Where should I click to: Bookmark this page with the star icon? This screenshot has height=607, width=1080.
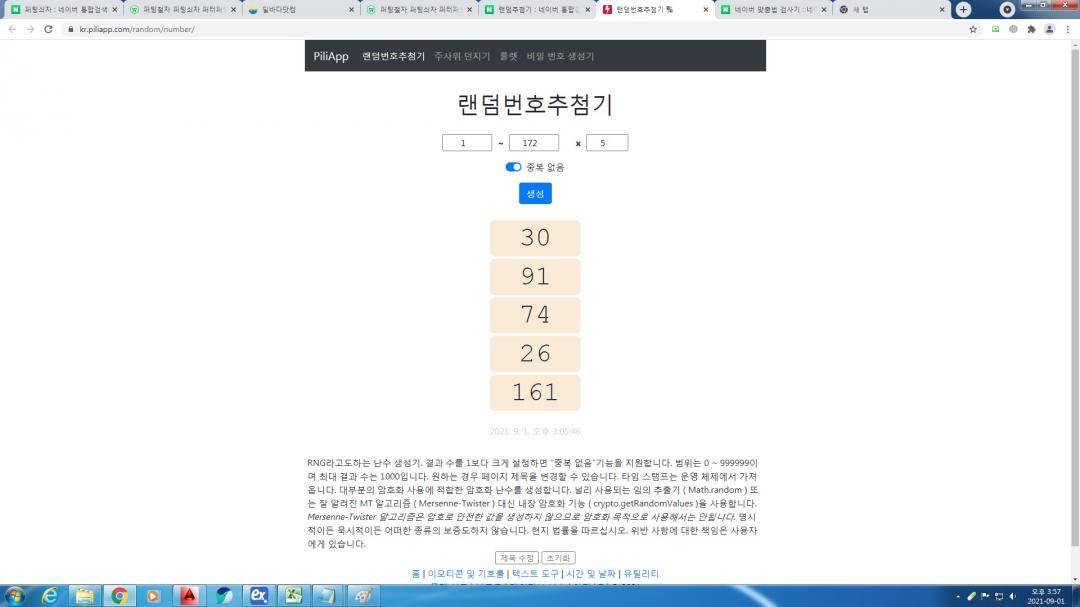pyautogui.click(x=973, y=29)
